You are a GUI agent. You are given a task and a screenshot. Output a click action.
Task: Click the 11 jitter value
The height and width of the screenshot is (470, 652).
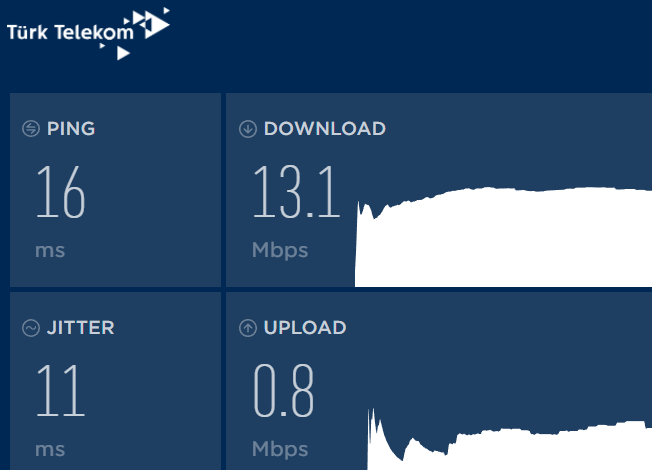(61, 390)
